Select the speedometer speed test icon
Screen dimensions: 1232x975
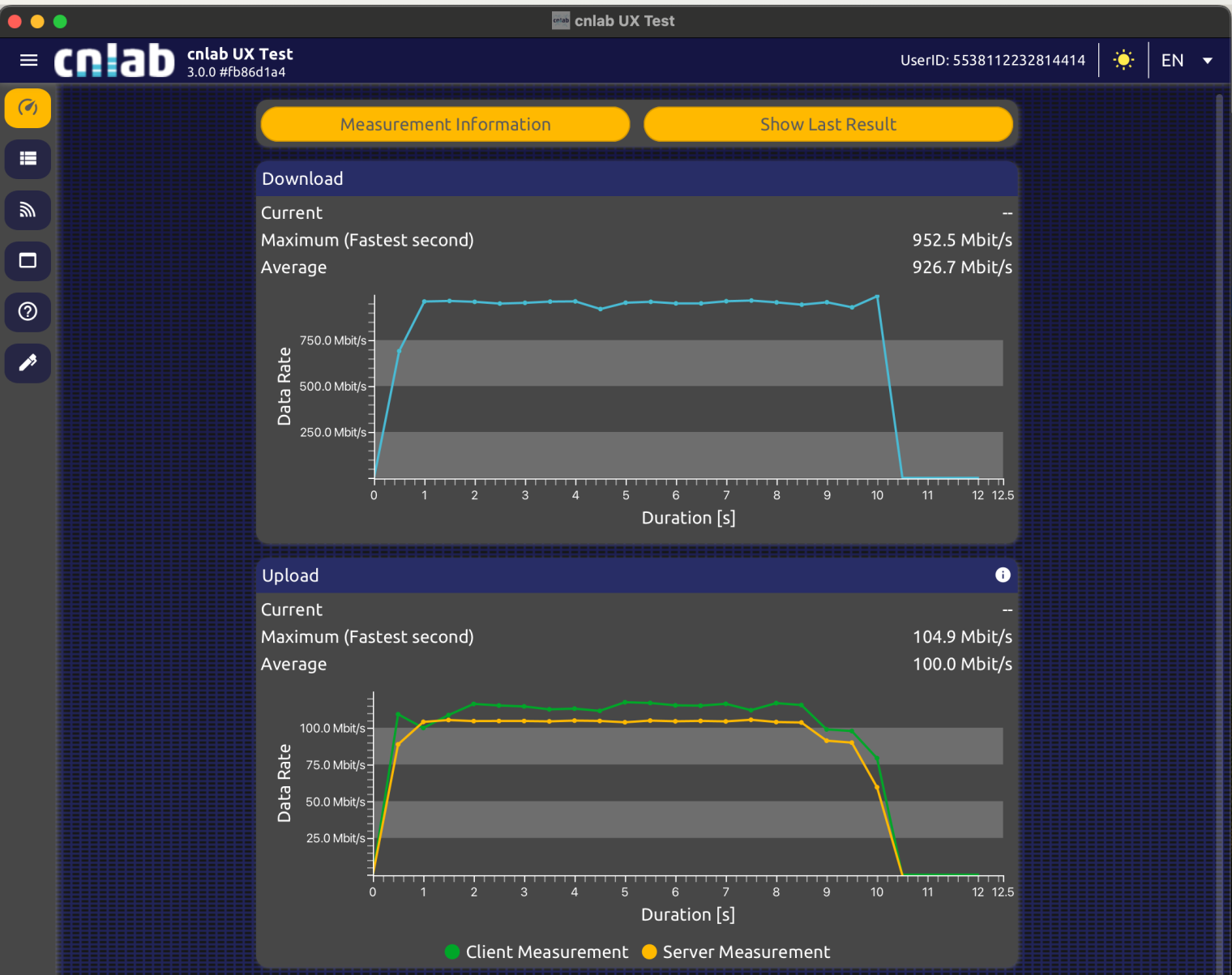point(28,109)
